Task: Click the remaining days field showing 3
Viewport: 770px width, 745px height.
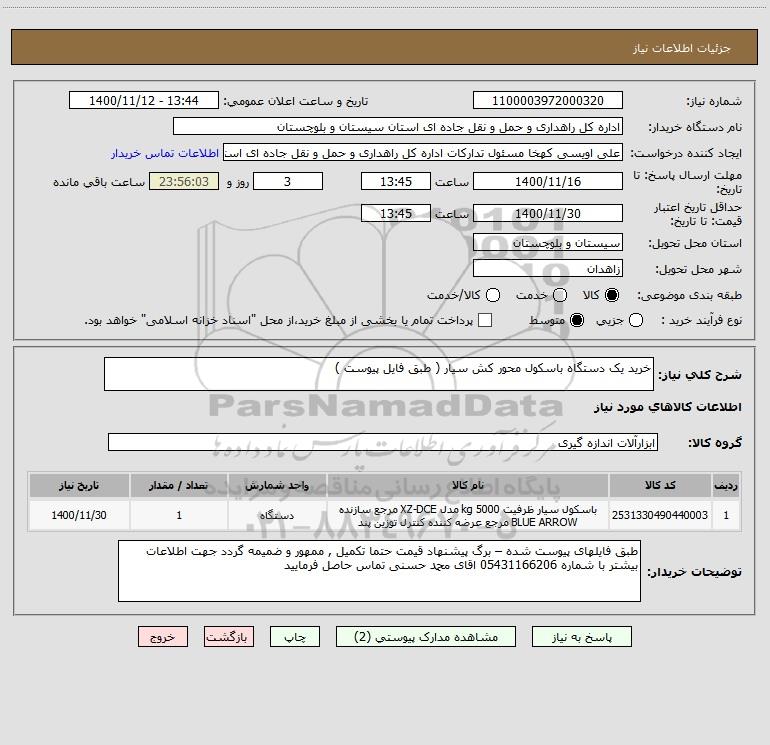Action: point(288,182)
